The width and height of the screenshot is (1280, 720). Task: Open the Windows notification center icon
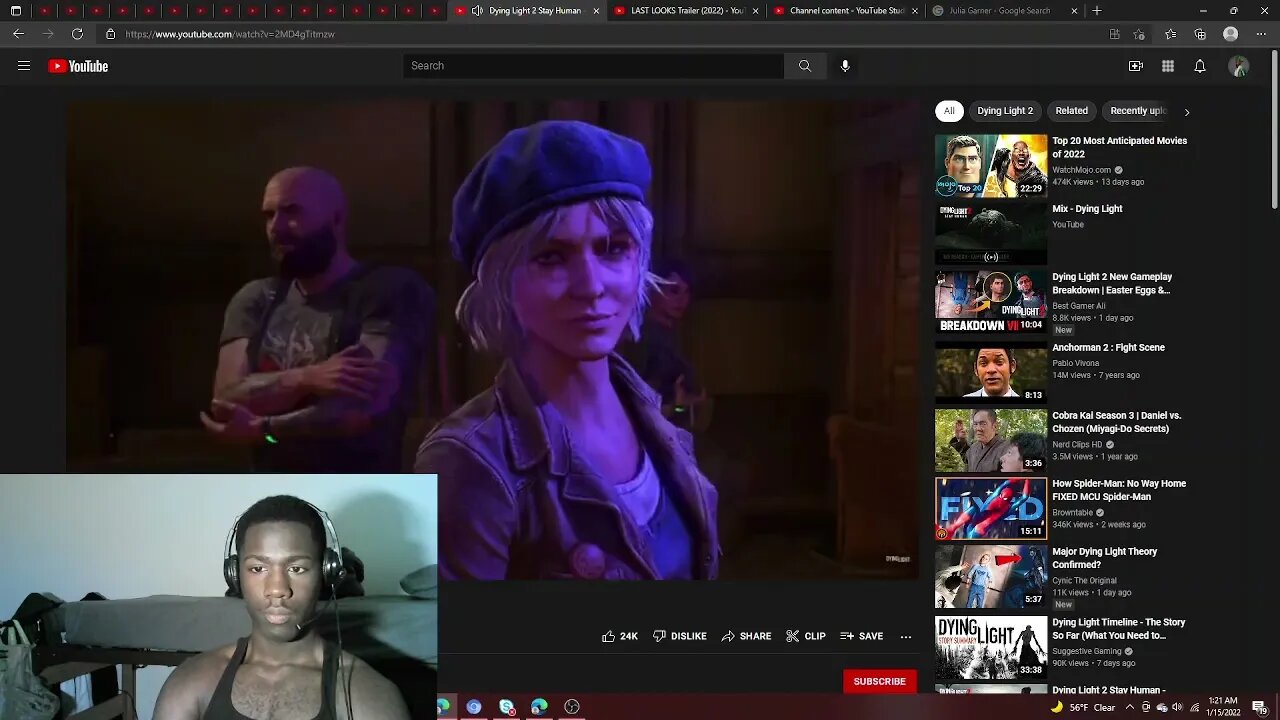click(x=1259, y=707)
